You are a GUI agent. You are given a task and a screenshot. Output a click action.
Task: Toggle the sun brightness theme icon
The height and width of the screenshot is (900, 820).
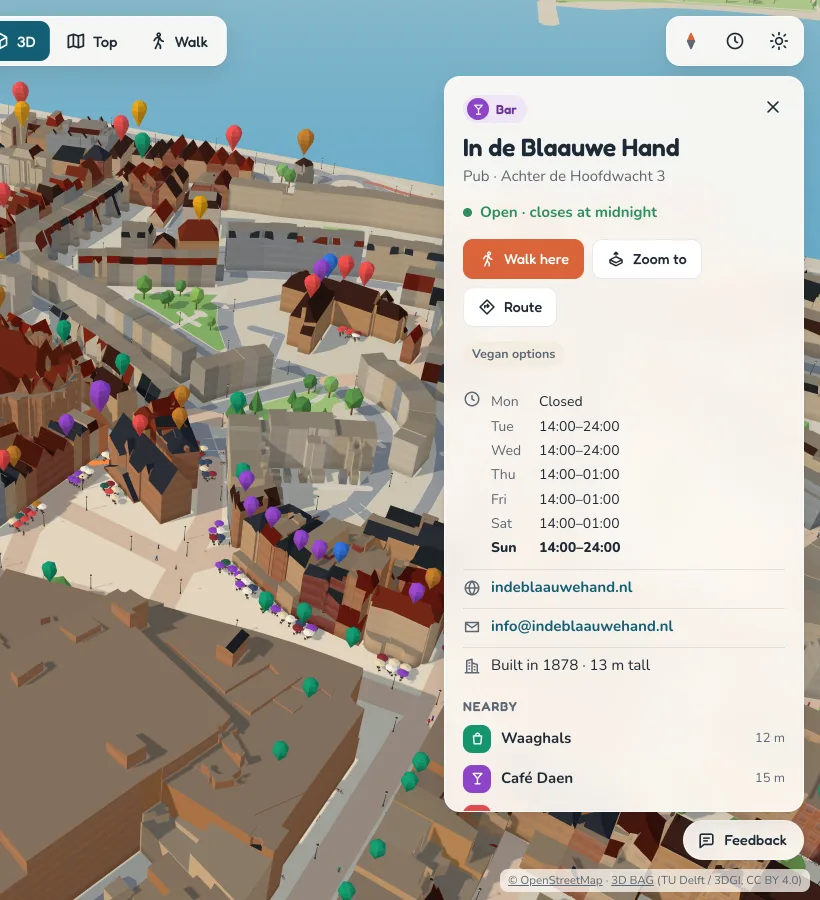[x=779, y=41]
